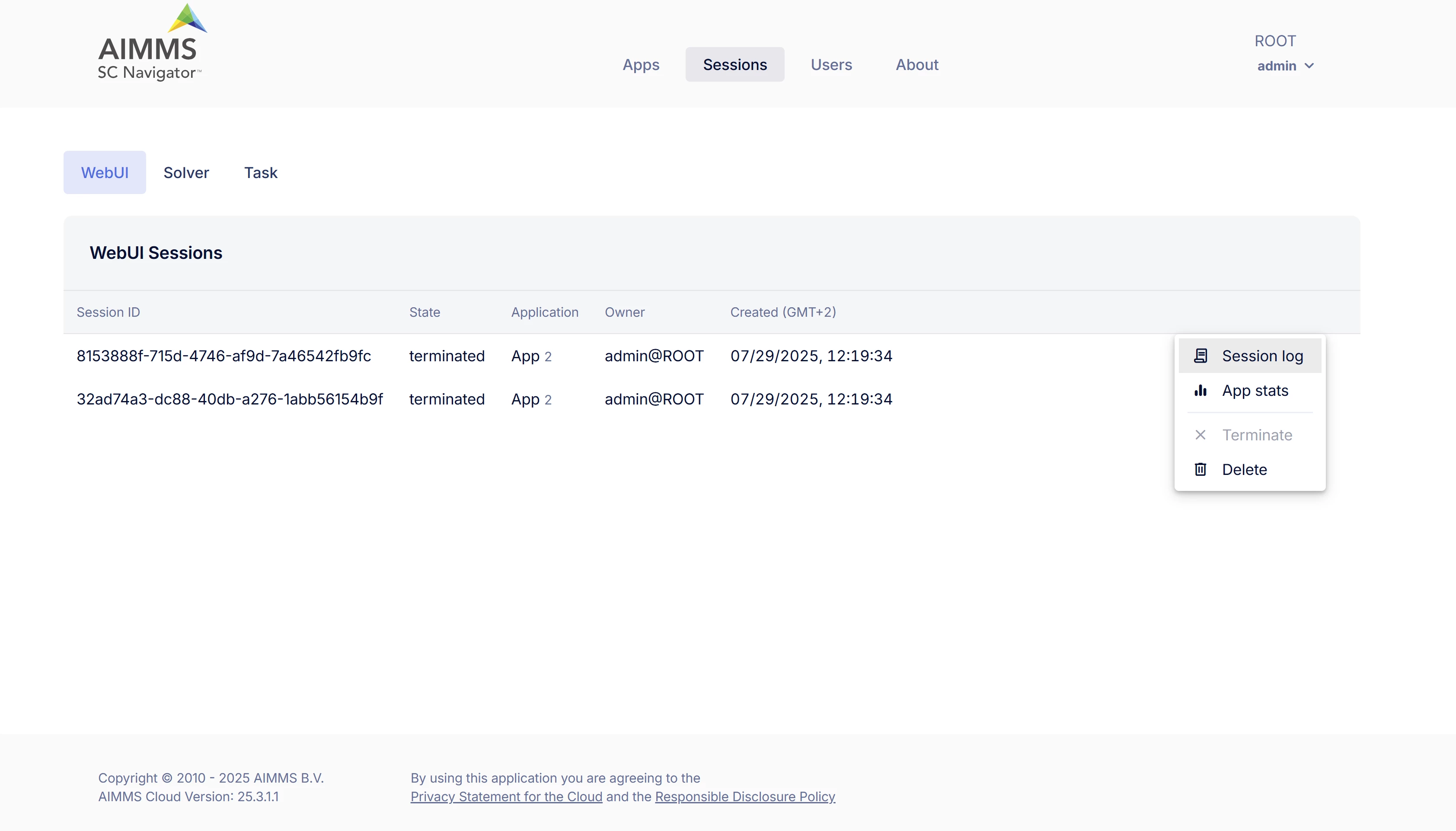Open Privacy Statement for the Cloud link
Image resolution: width=1456 pixels, height=831 pixels.
click(507, 796)
